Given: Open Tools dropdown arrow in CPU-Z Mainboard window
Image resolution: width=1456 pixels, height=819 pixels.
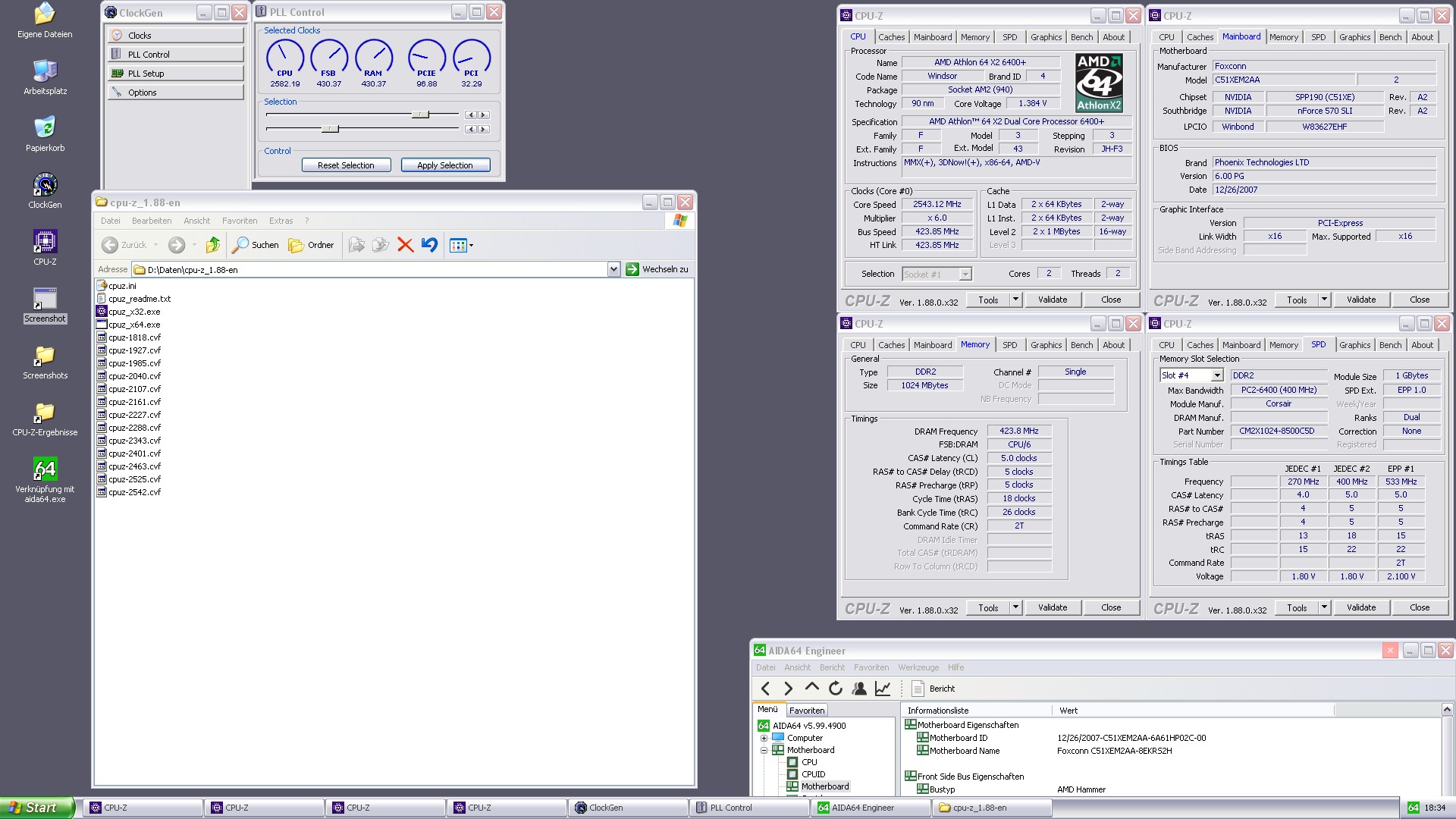Looking at the screenshot, I should pyautogui.click(x=1324, y=300).
